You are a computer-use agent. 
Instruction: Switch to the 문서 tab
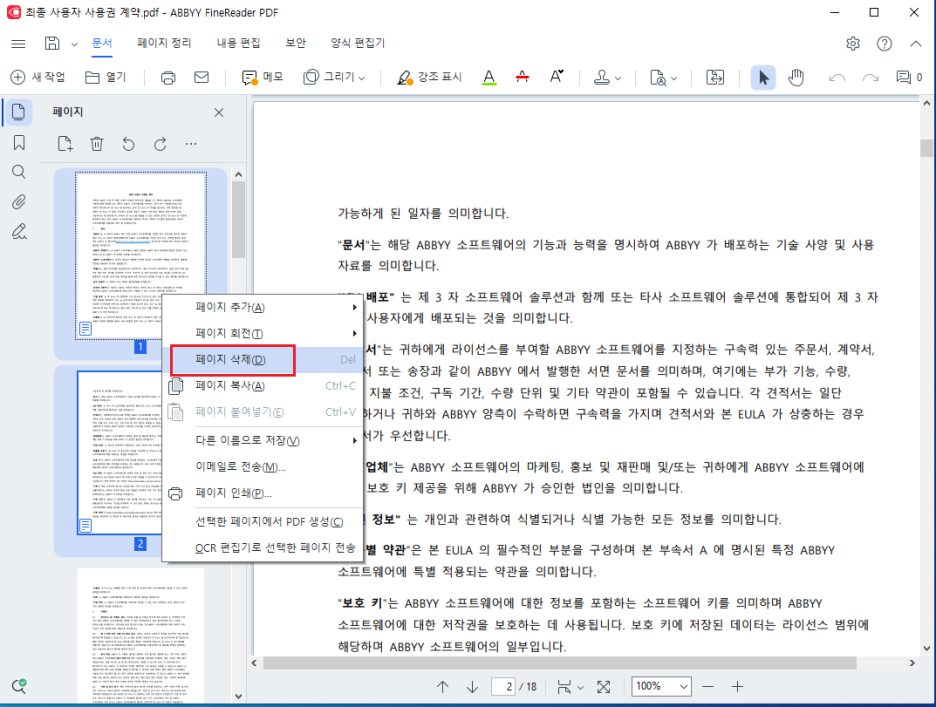point(102,43)
